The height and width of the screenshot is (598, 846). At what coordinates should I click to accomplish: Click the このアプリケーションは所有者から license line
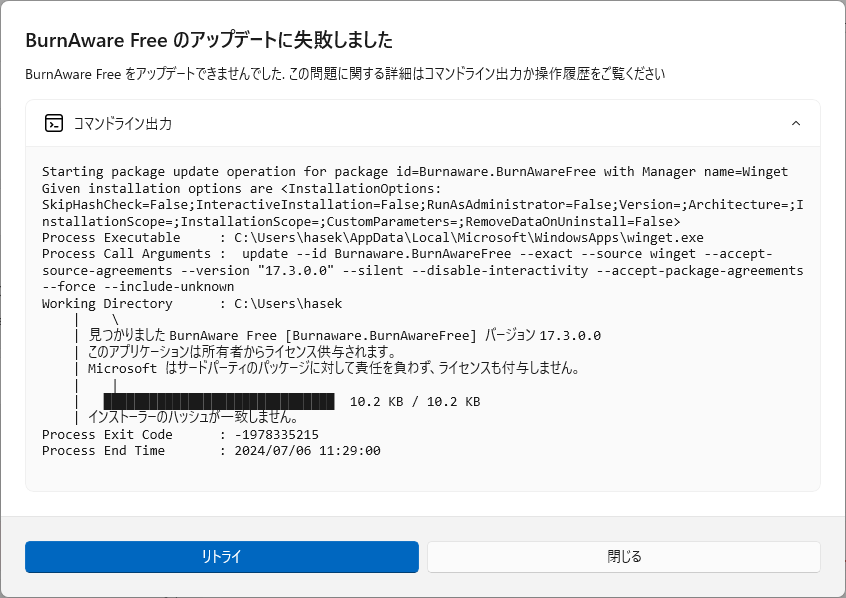coord(242,352)
